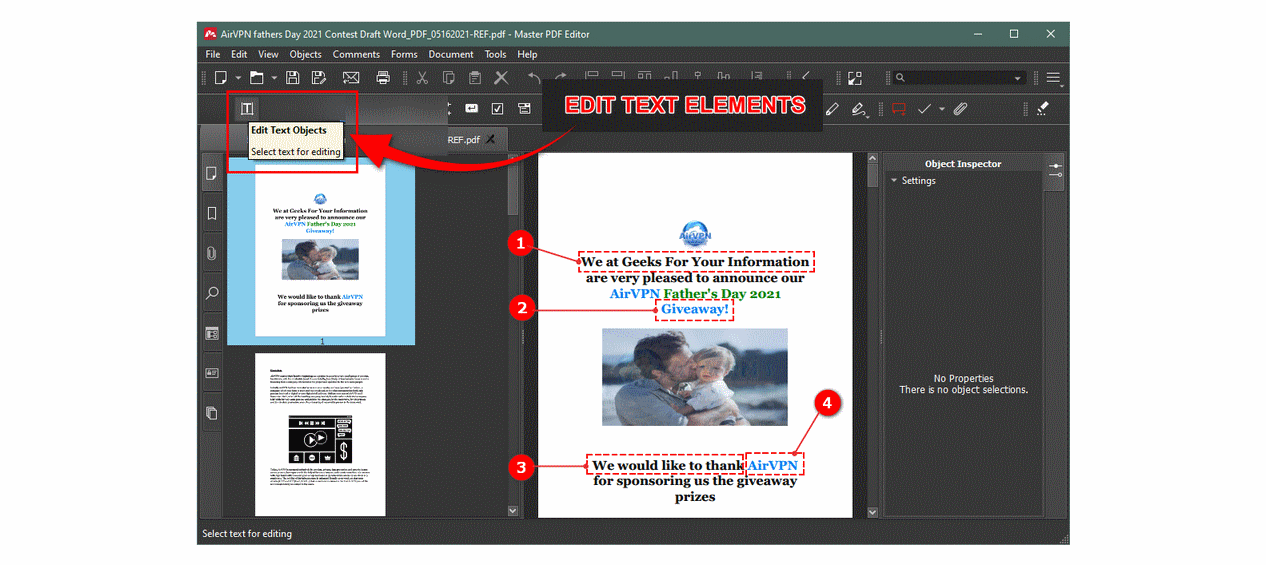Click 'We at Geeks For Your Information' text
The width and height of the screenshot is (1266, 565).
click(x=696, y=262)
